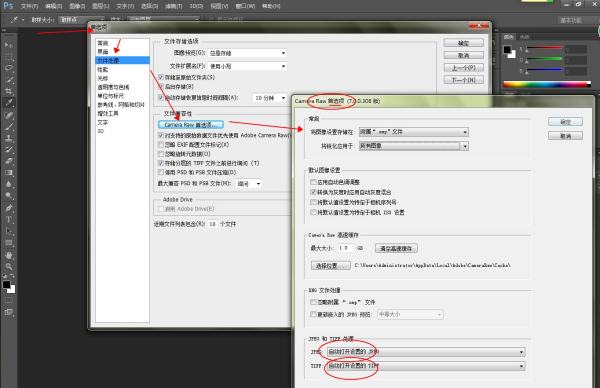This screenshot has height=388, width=600.
Task: Toggle Quick Mask mode icon
Action: pyautogui.click(x=8, y=301)
